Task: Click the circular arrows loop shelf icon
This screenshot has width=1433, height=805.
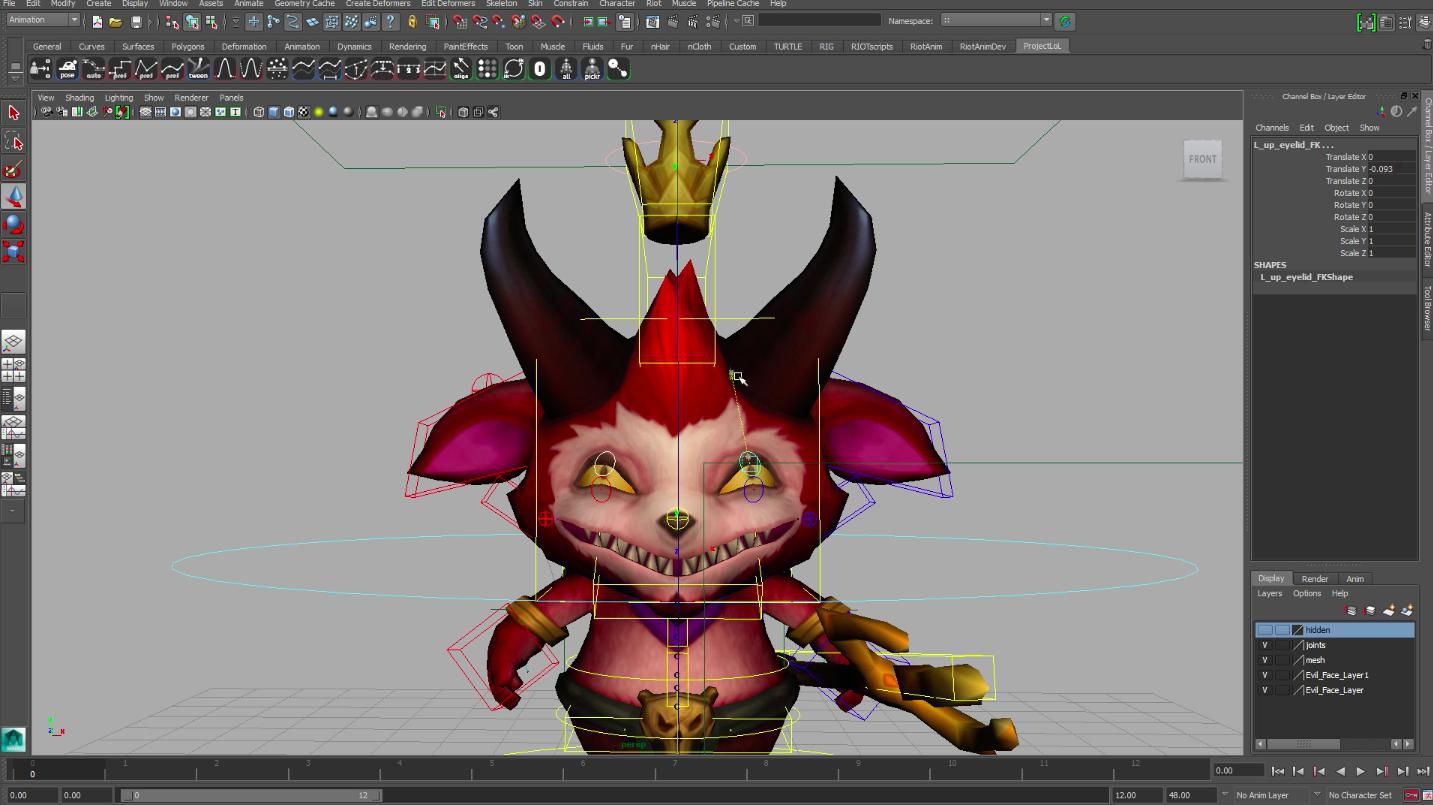Action: click(x=514, y=69)
